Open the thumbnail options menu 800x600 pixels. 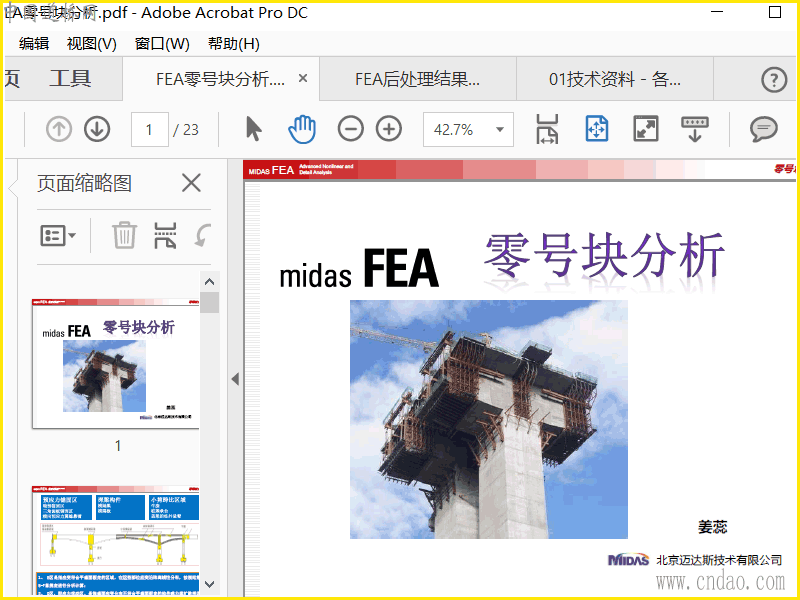58,236
